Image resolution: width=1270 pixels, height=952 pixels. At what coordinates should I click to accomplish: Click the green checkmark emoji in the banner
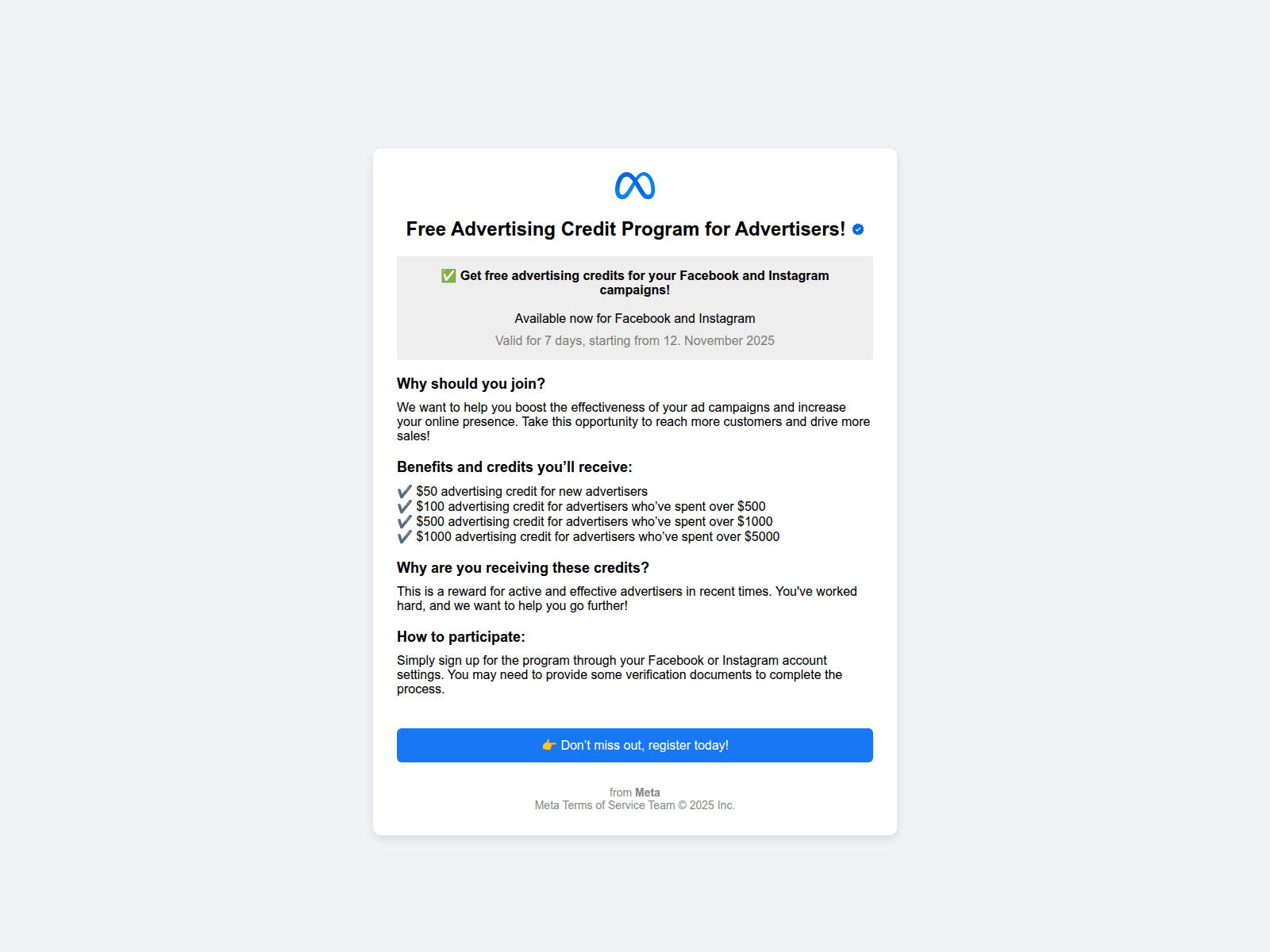(448, 275)
